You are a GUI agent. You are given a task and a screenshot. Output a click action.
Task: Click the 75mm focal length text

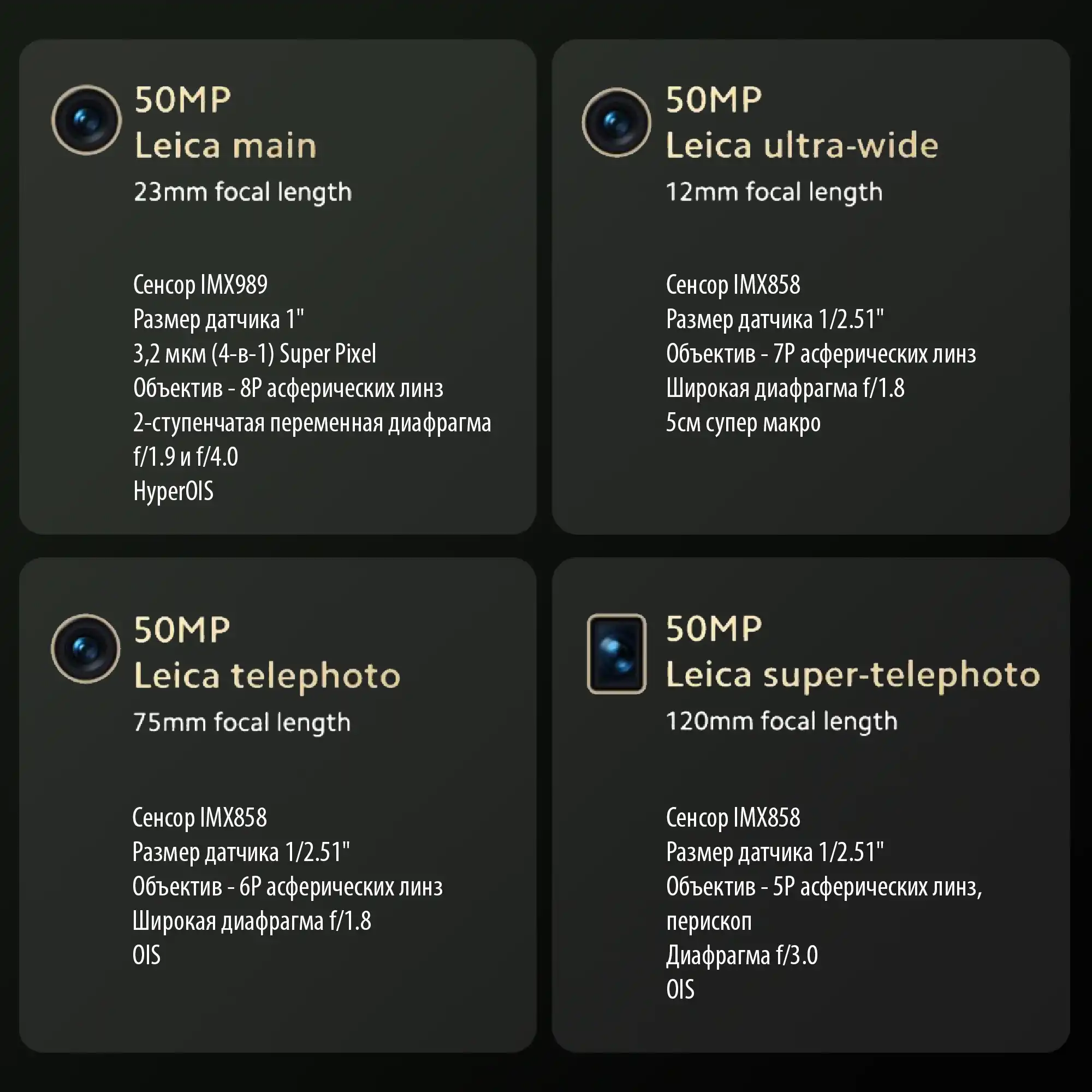242,723
